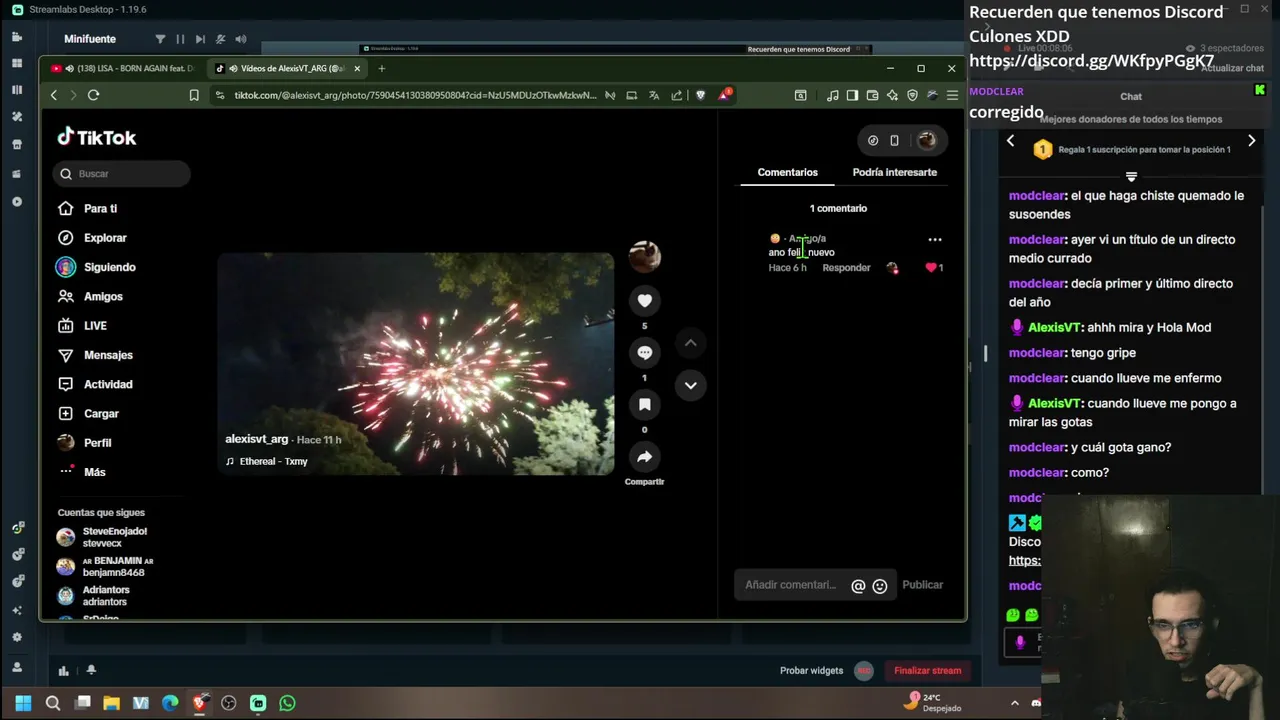Open Explorar in TikTok sidebar
The width and height of the screenshot is (1280, 720).
[105, 238]
